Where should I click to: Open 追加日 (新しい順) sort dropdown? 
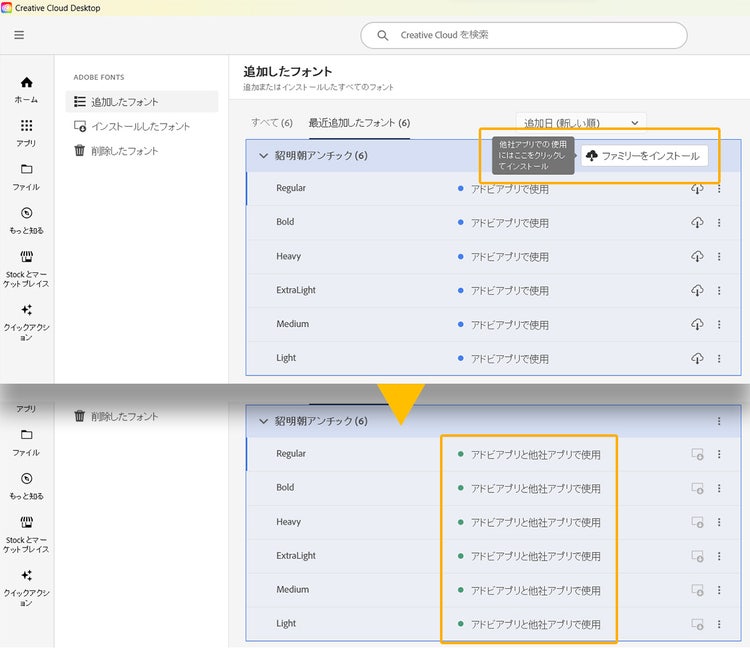(x=581, y=123)
